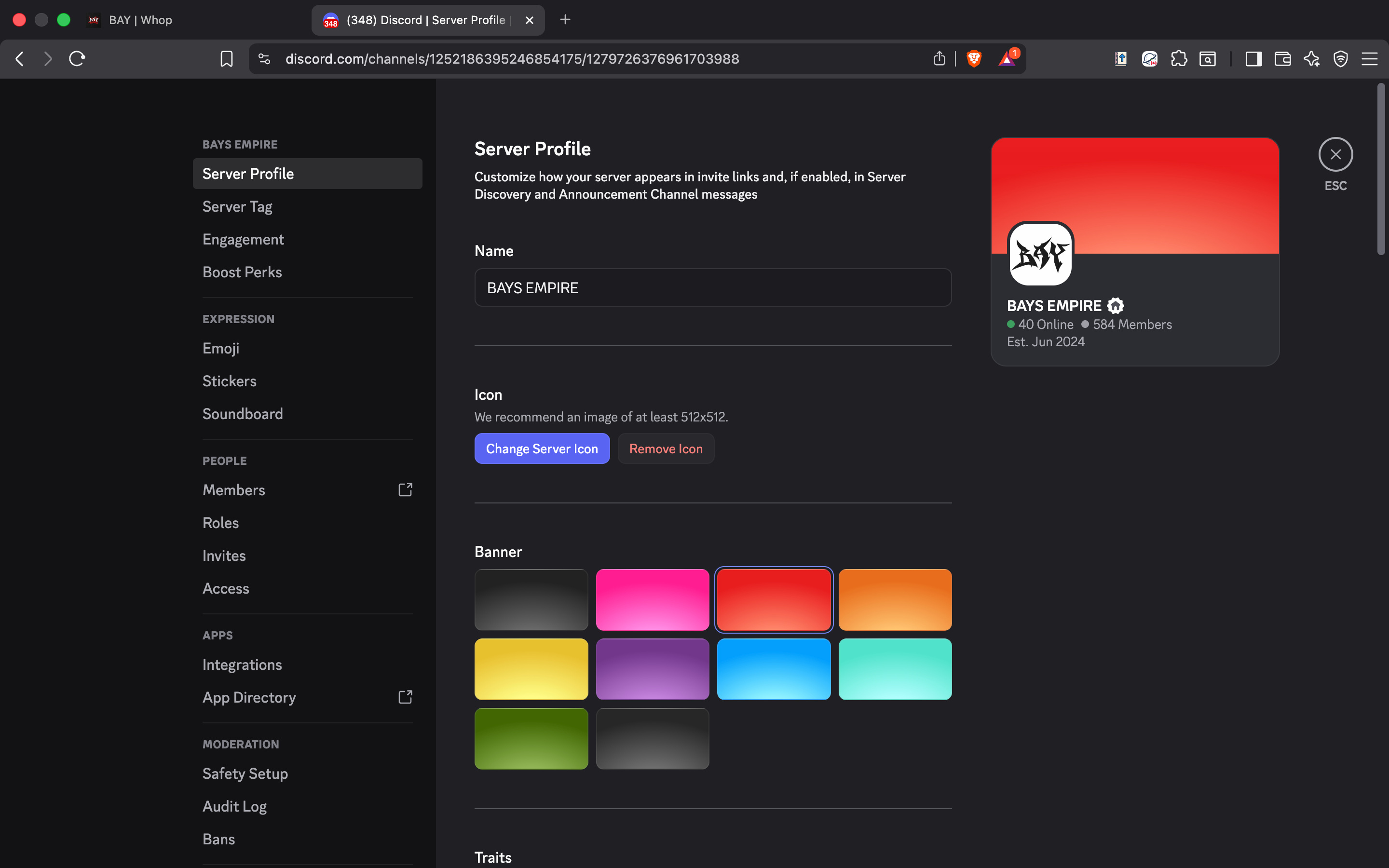This screenshot has height=868, width=1389.
Task: Open the Server Tag settings
Action: pyautogui.click(x=308, y=206)
